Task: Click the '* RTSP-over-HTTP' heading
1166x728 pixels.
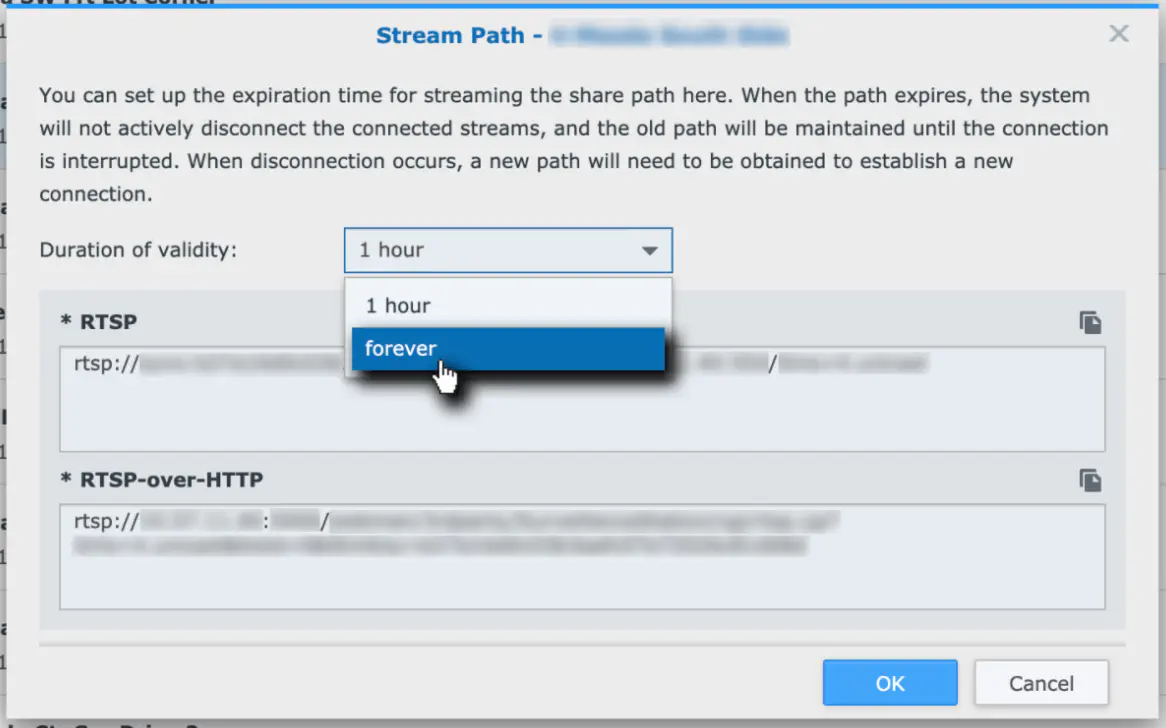Action: click(x=161, y=480)
